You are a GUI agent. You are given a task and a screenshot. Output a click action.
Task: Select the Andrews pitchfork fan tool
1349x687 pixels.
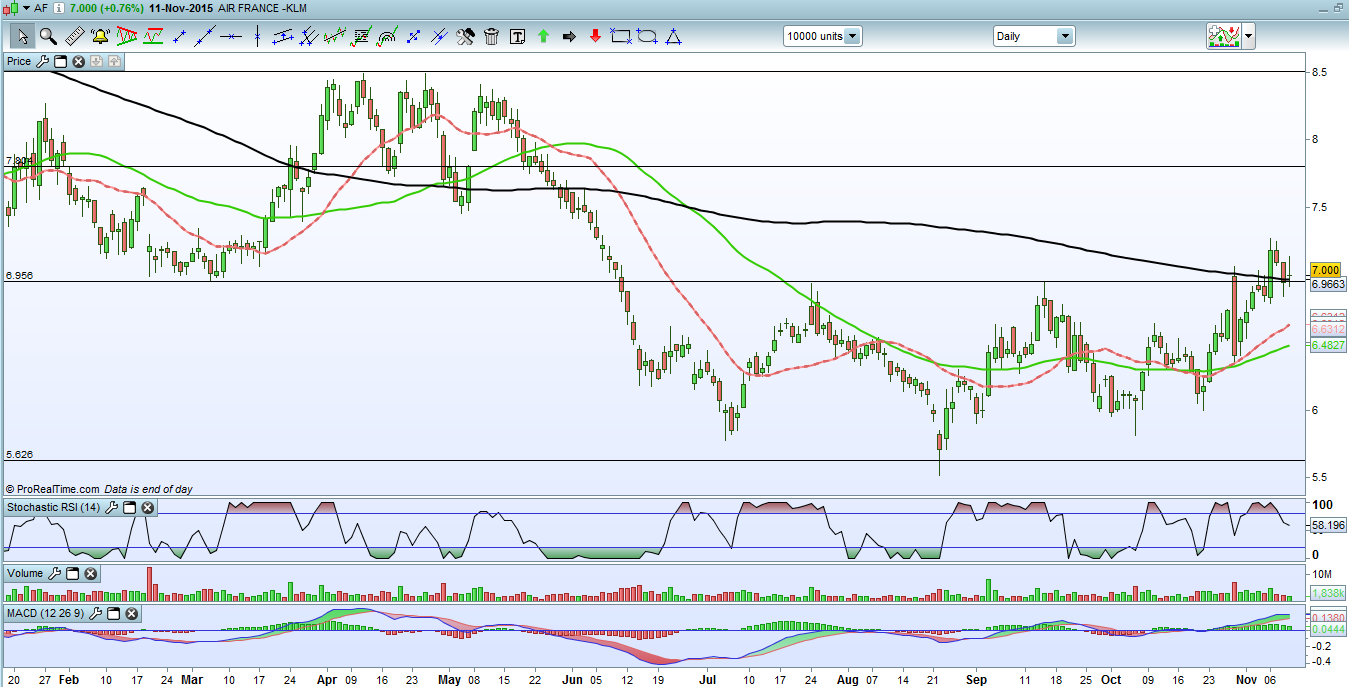(x=309, y=37)
